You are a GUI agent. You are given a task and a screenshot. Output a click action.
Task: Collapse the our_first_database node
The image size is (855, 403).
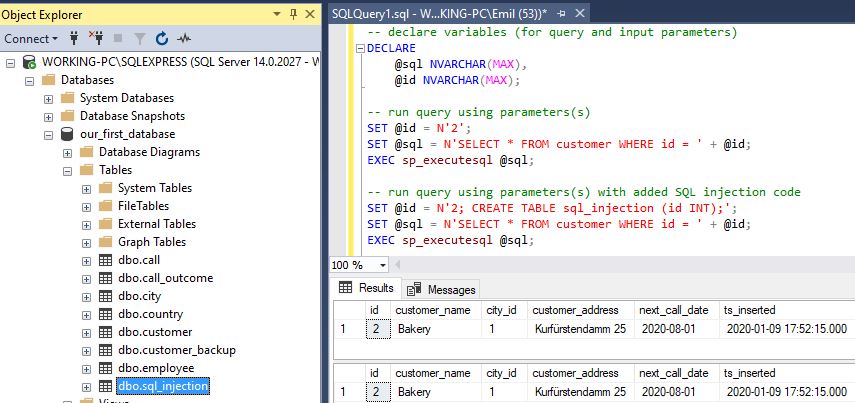point(49,134)
